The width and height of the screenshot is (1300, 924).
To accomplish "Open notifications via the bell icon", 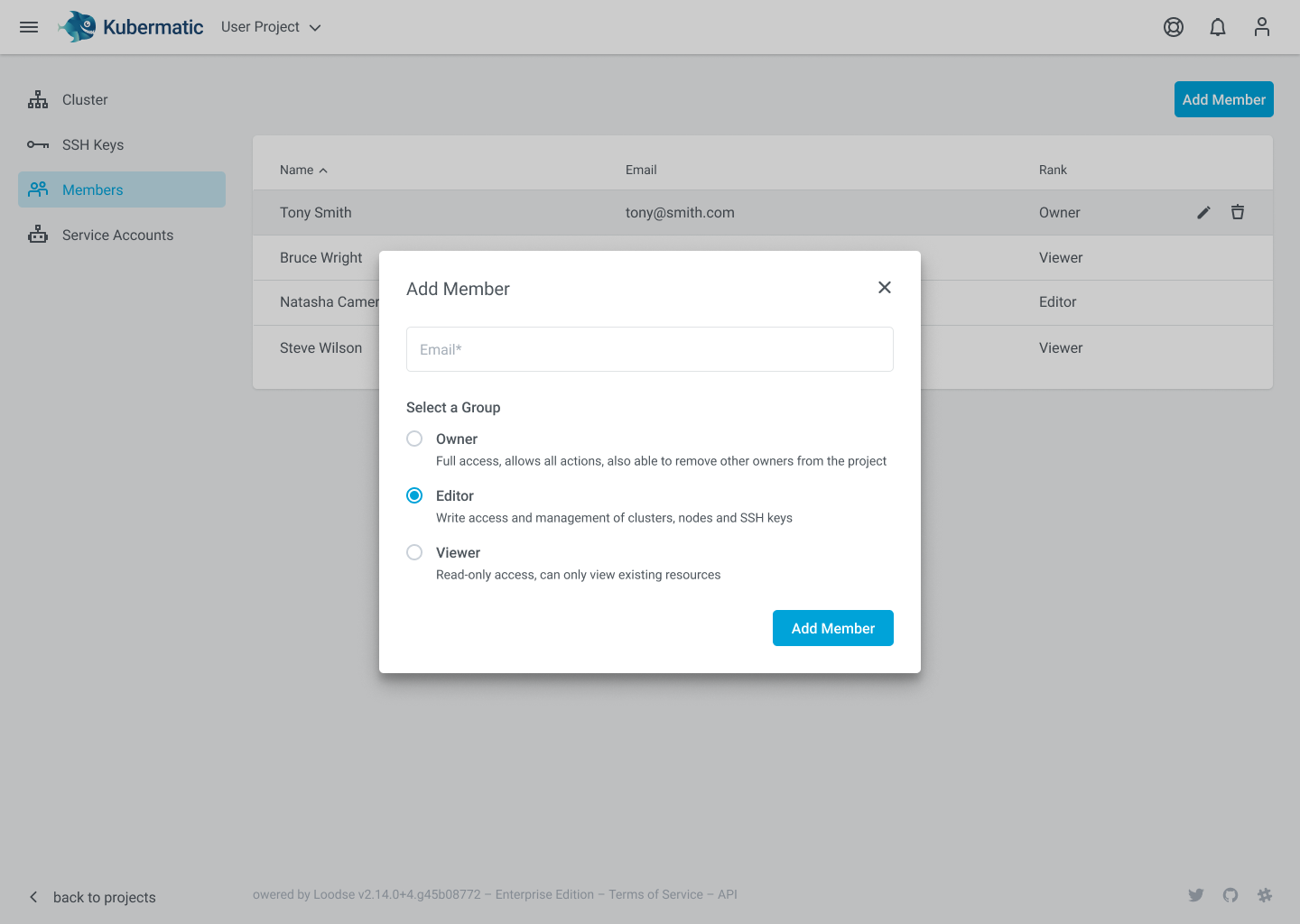I will (x=1217, y=27).
